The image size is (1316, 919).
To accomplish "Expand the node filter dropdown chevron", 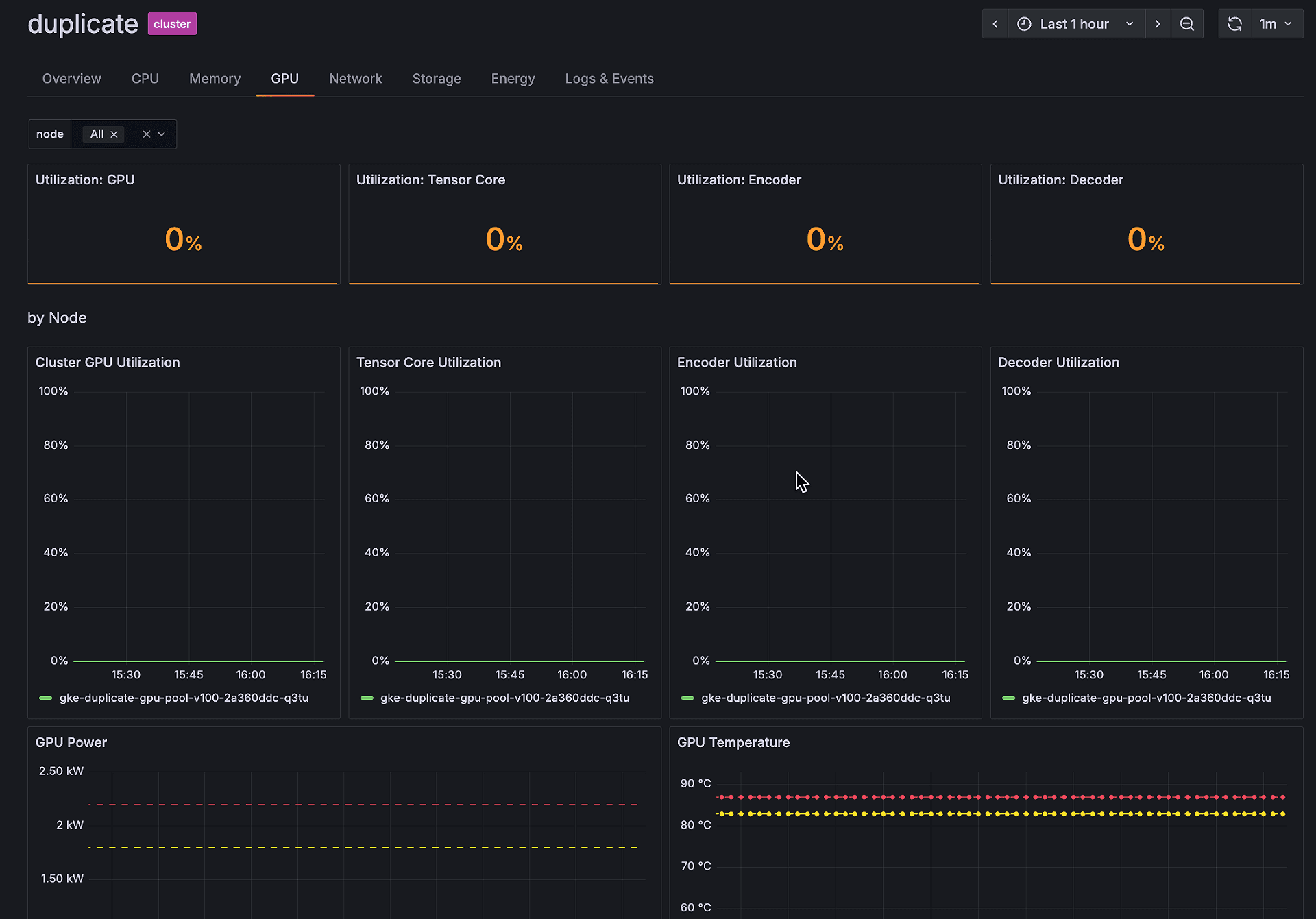I will tap(162, 134).
